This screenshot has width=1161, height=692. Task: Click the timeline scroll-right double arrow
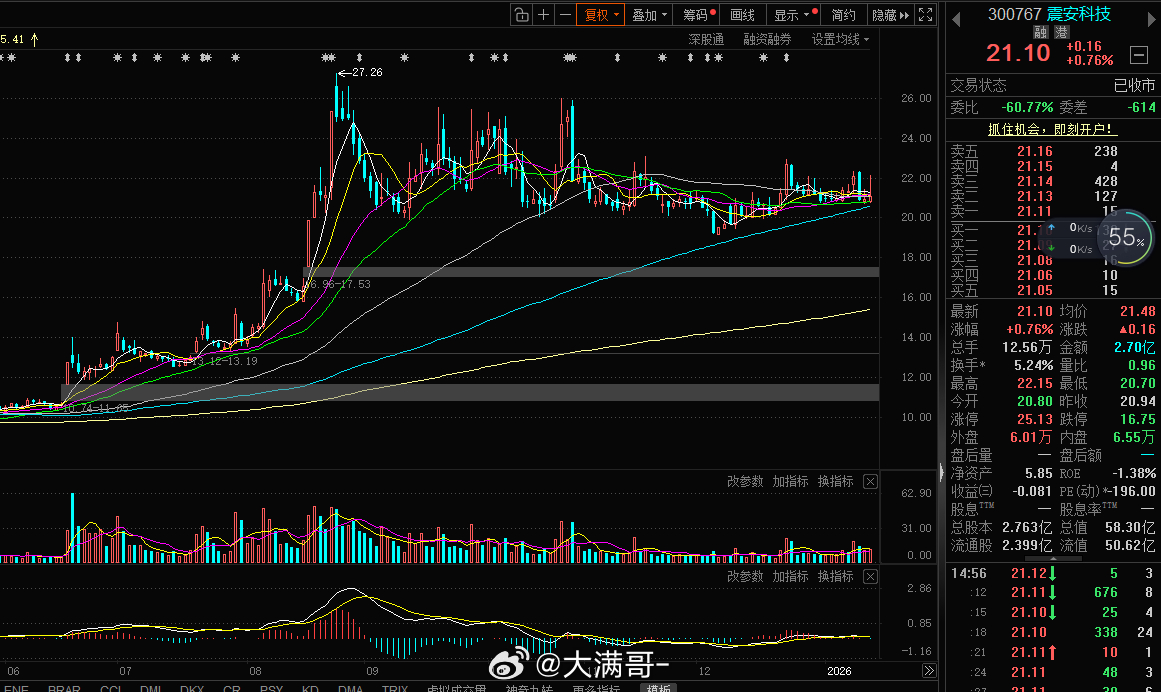(929, 671)
